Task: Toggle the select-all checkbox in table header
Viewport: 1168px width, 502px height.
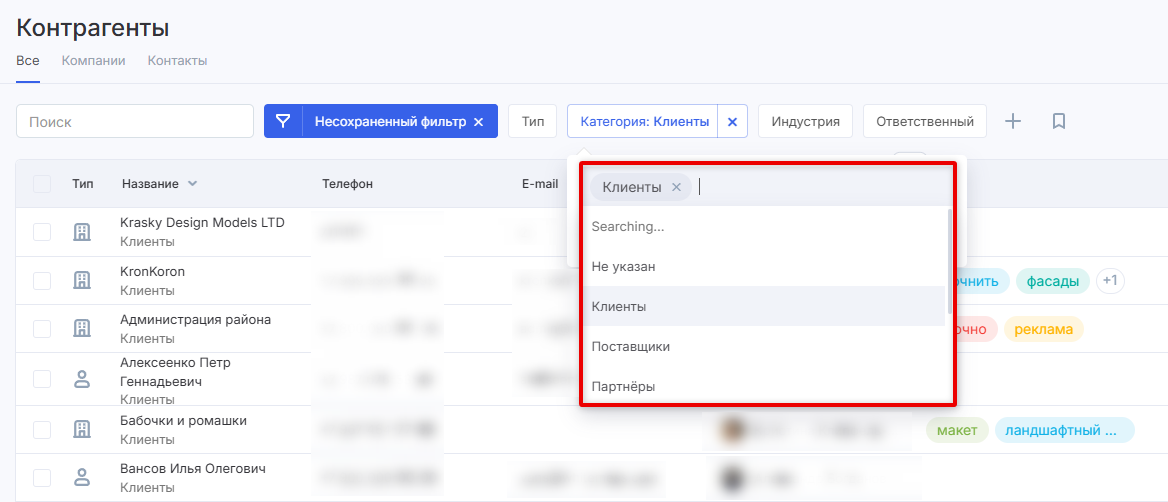Action: tap(42, 184)
